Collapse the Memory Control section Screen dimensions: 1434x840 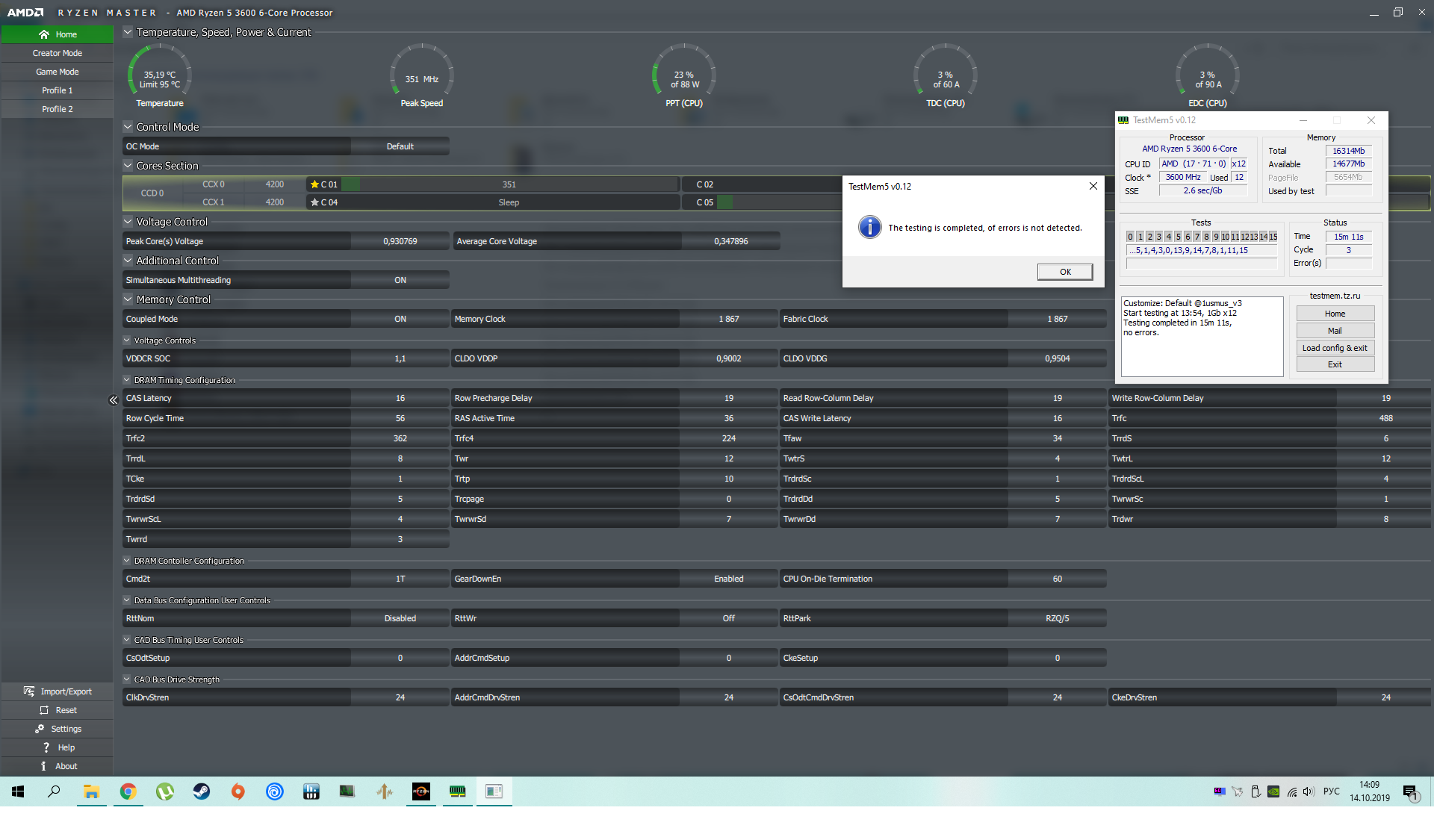click(x=128, y=299)
